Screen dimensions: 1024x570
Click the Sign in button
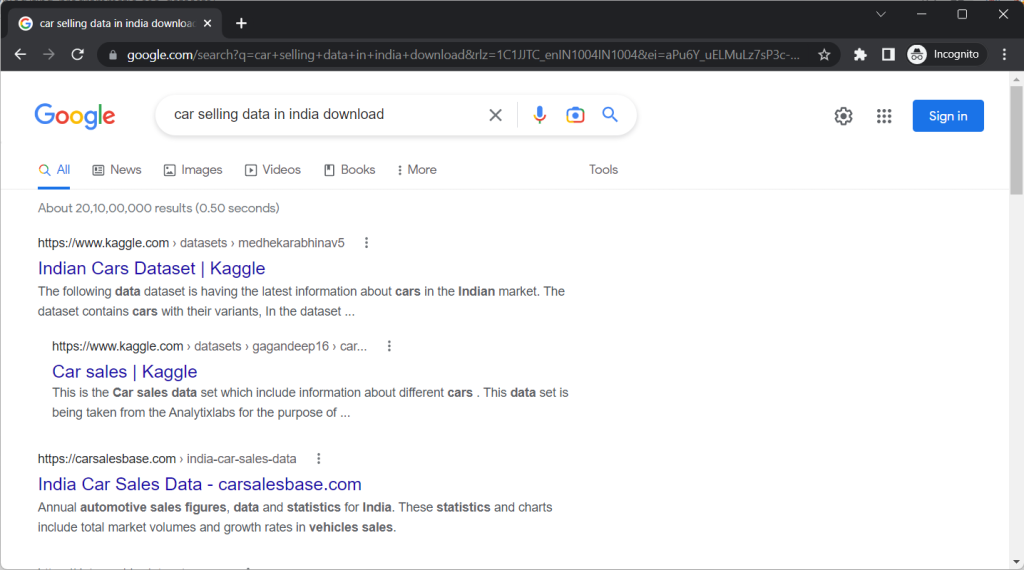(948, 116)
